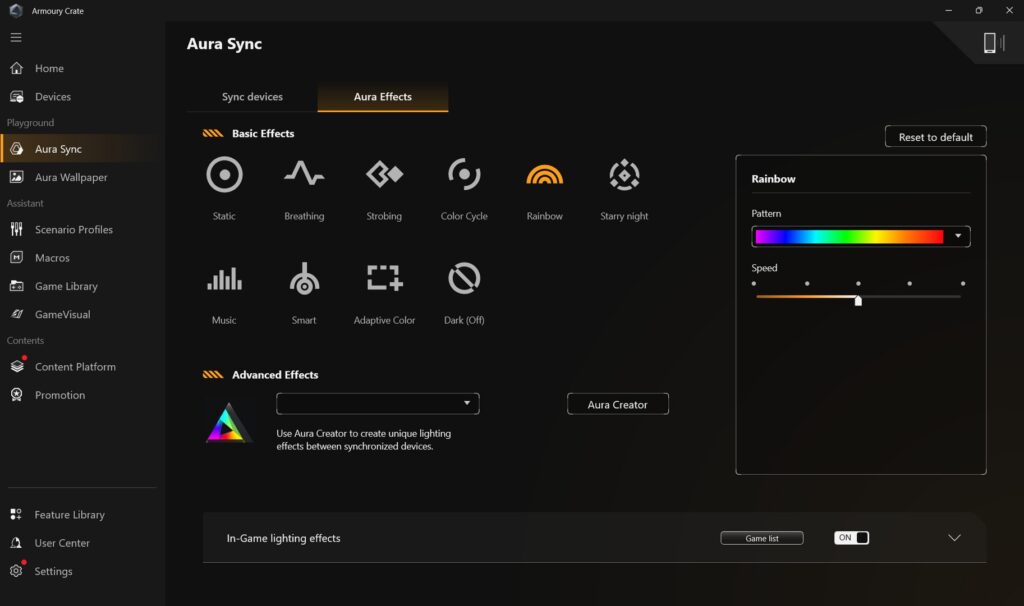The width and height of the screenshot is (1024, 606).
Task: Activate the Rainbow effect icon
Action: pyautogui.click(x=544, y=174)
